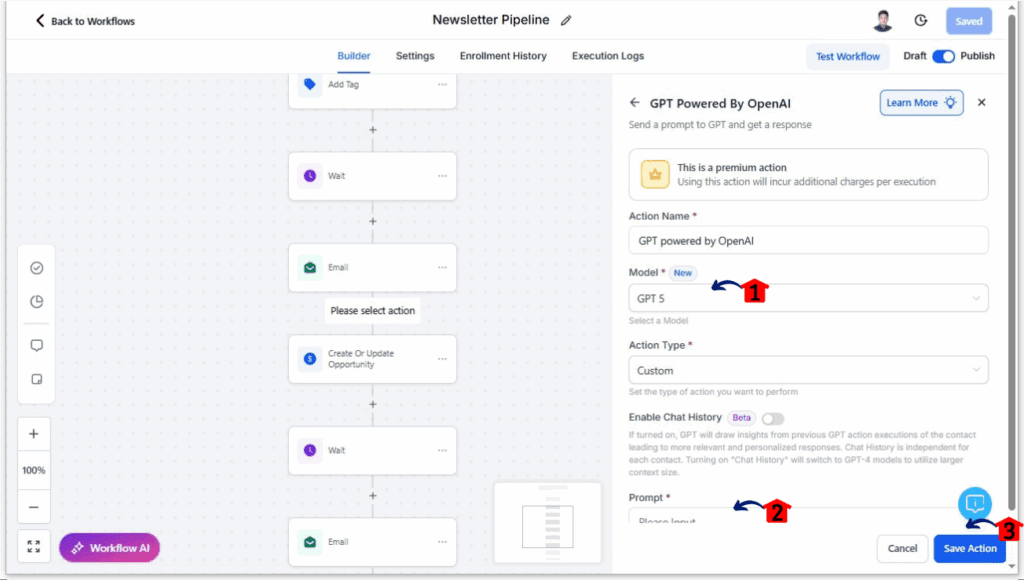Add a step below Create Or Update Opportunity
This screenshot has width=1024, height=581.
(x=373, y=404)
